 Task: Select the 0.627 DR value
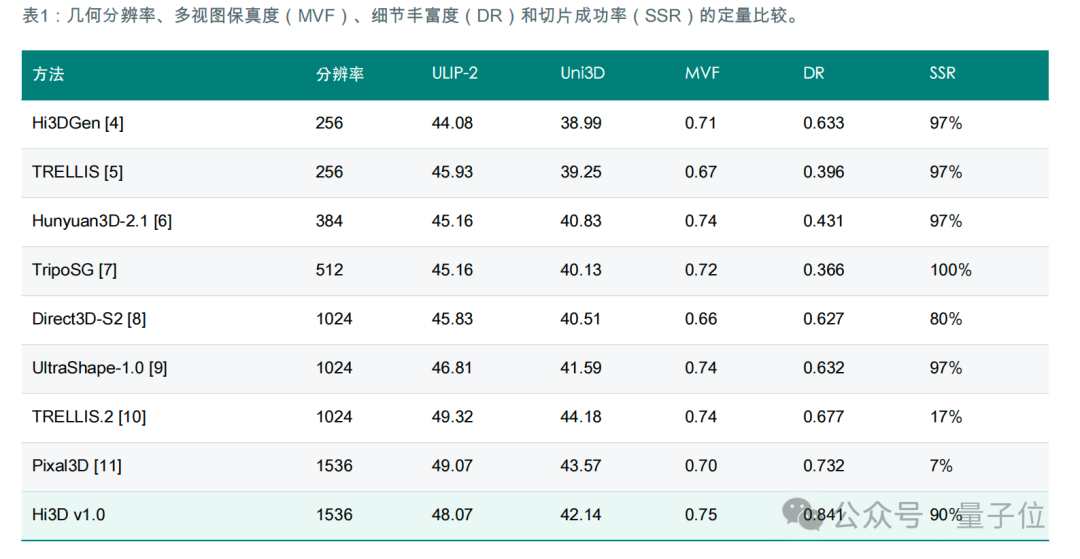point(823,319)
